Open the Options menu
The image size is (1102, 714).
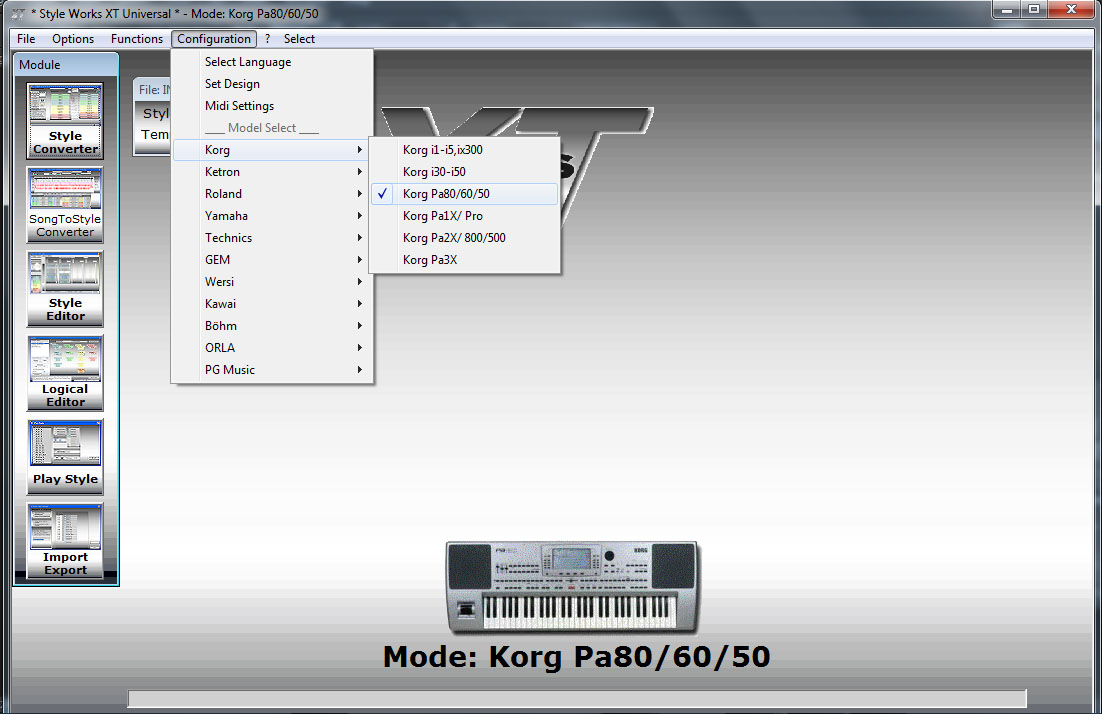coord(72,39)
